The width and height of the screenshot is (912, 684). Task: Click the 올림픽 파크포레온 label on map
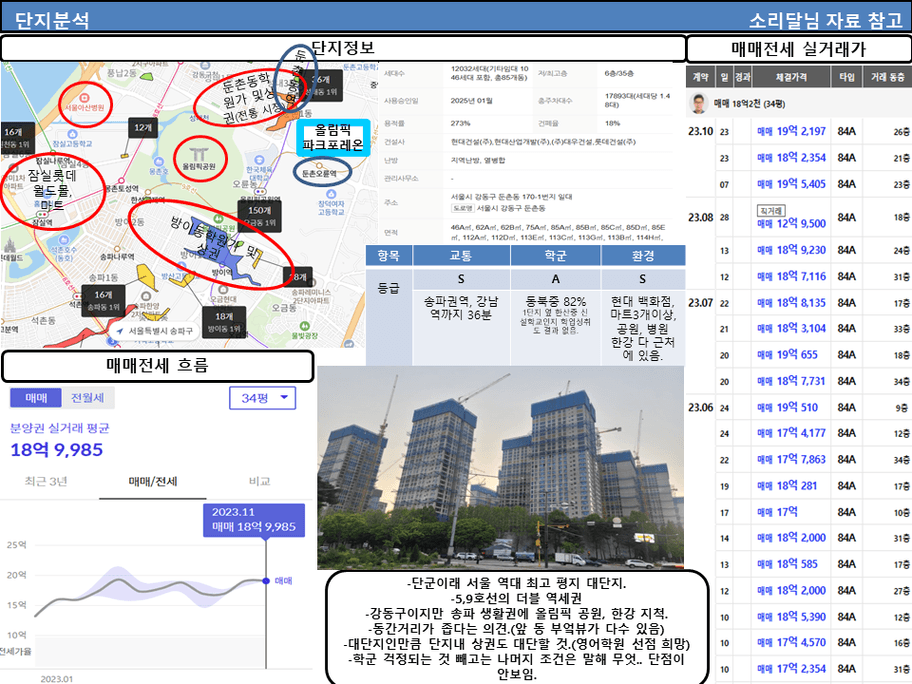[333, 137]
